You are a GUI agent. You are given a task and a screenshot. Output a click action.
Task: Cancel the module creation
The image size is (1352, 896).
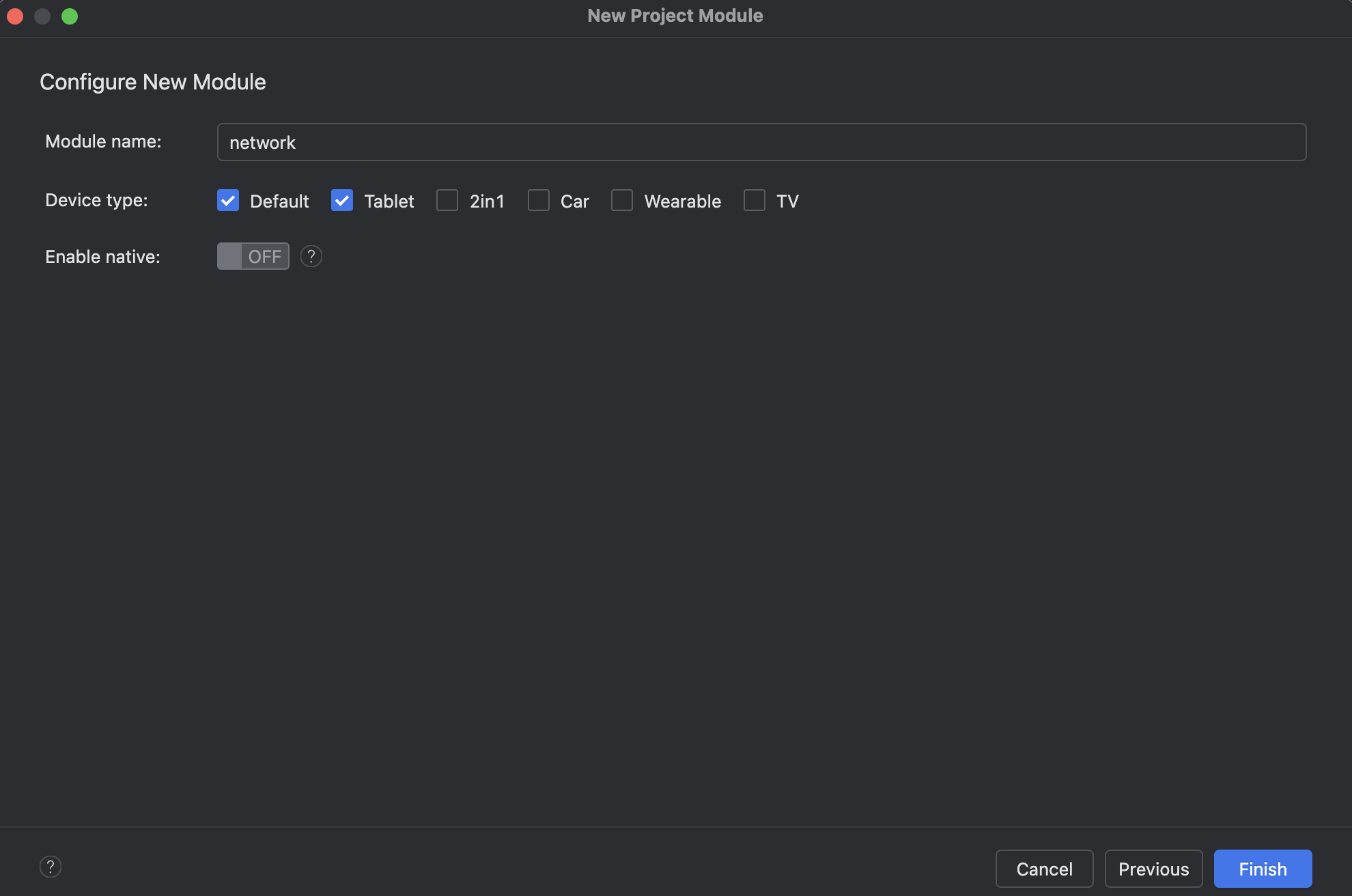[x=1044, y=869]
